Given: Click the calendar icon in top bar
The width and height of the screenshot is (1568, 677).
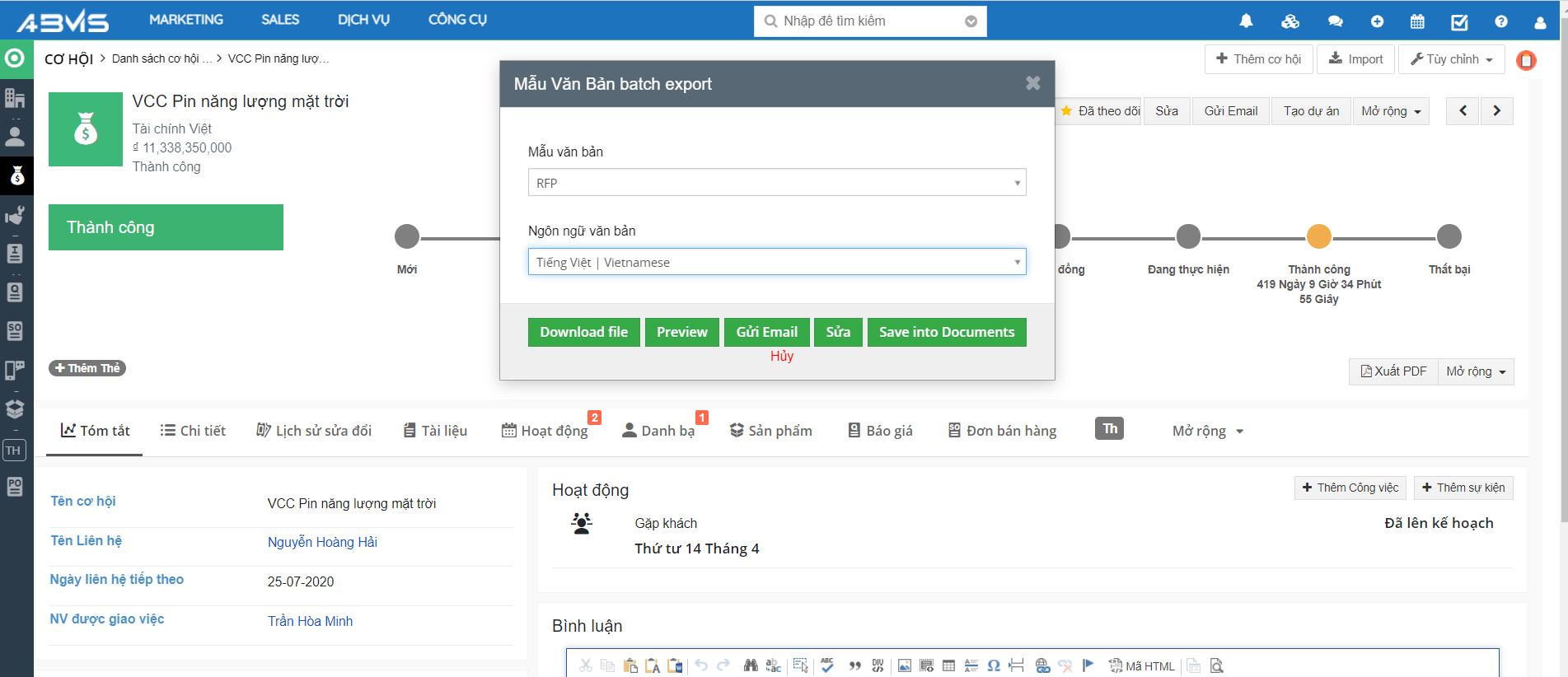Looking at the screenshot, I should (x=1417, y=21).
